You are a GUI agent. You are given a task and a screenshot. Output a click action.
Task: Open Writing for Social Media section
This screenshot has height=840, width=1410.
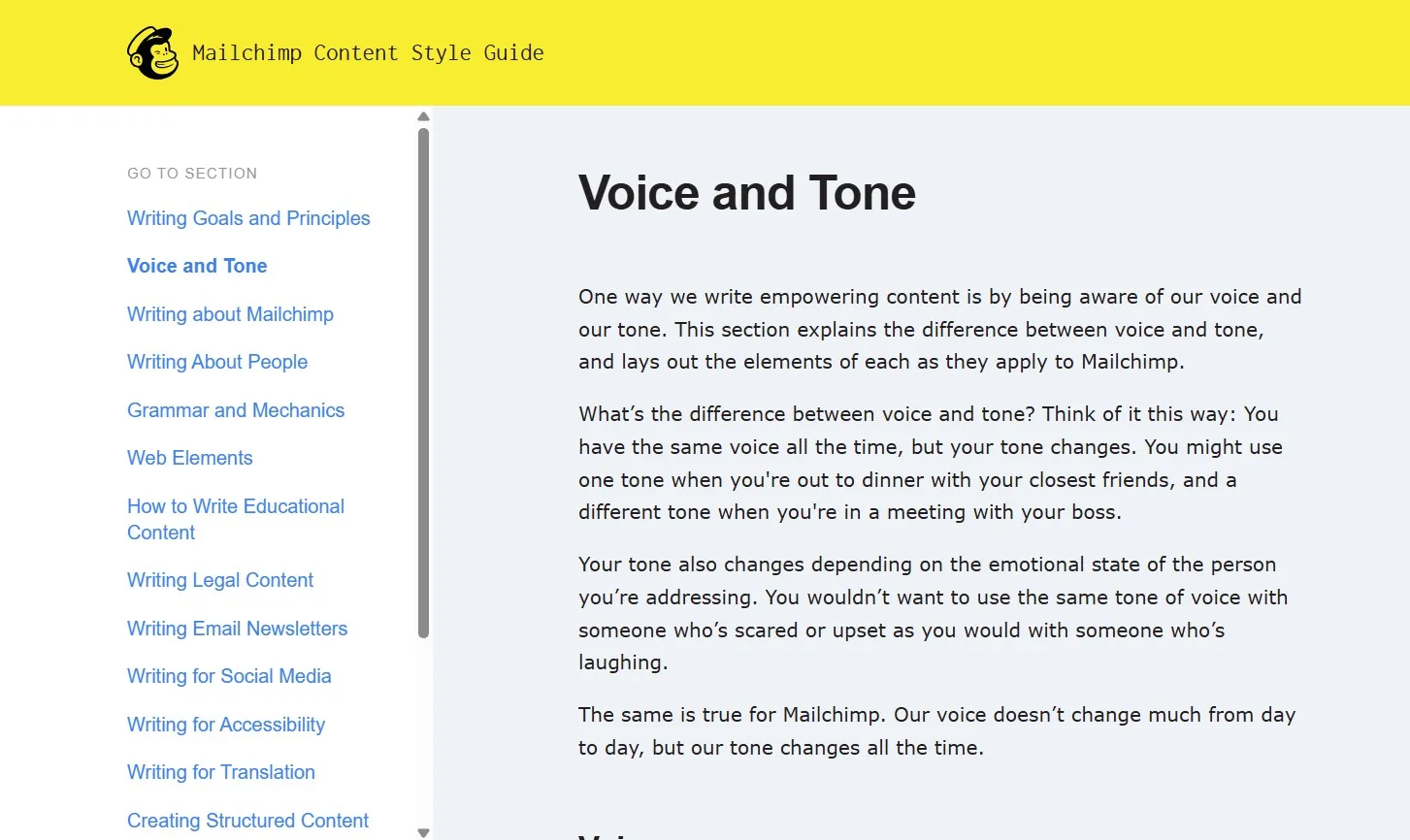[x=229, y=676]
